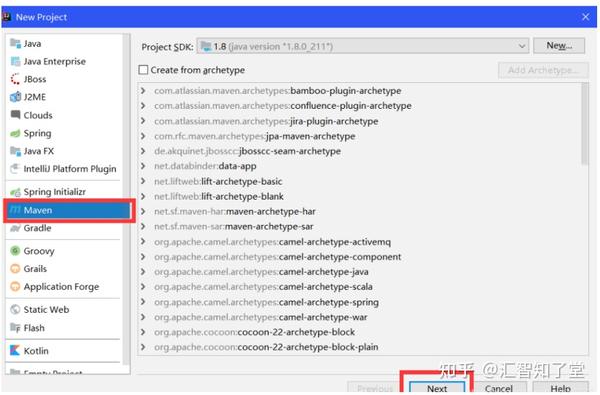This screenshot has height=395, width=600.
Task: Select Java Enterprise project type
Action: (54, 61)
